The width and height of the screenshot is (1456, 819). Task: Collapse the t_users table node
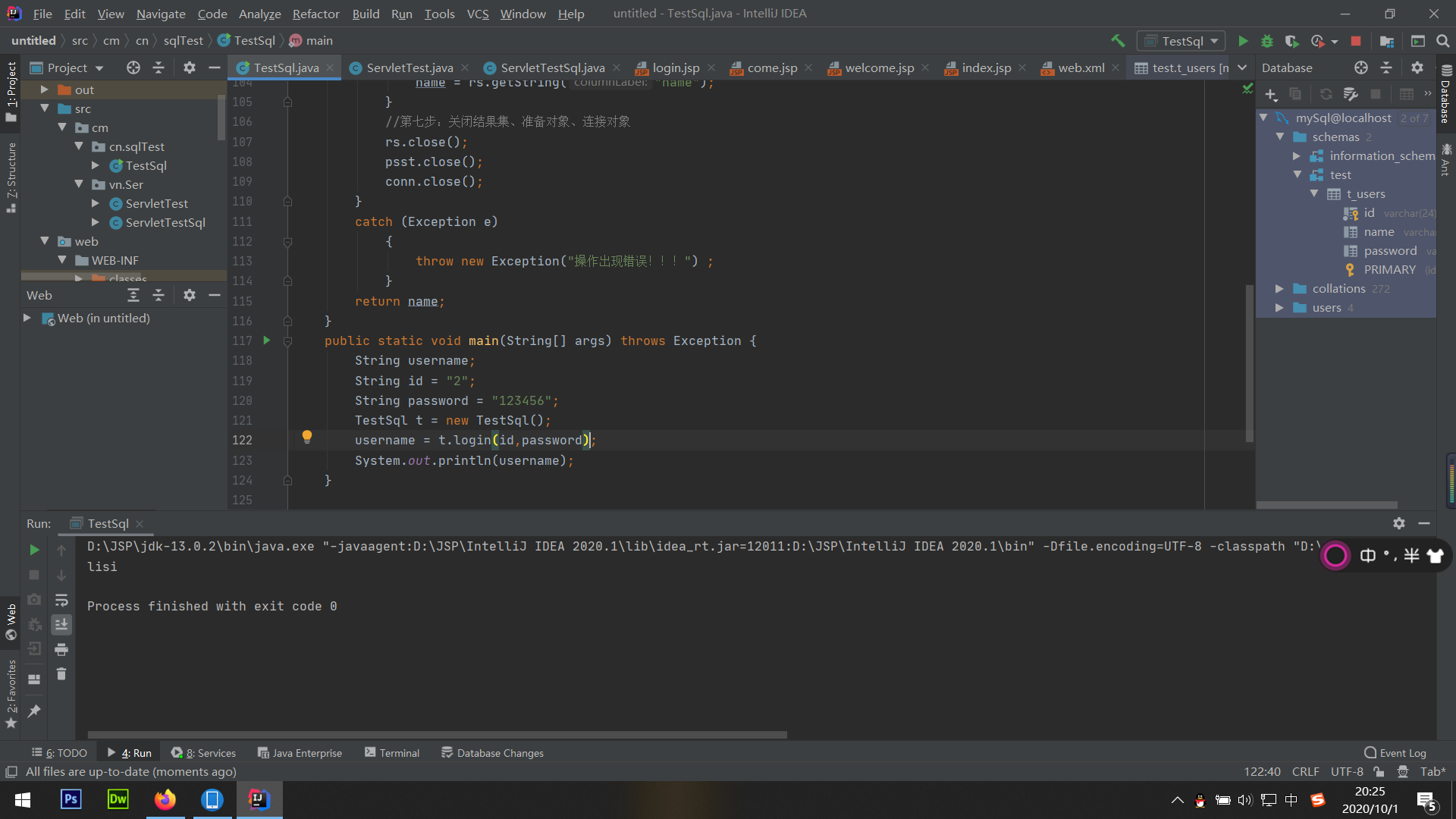1314,194
